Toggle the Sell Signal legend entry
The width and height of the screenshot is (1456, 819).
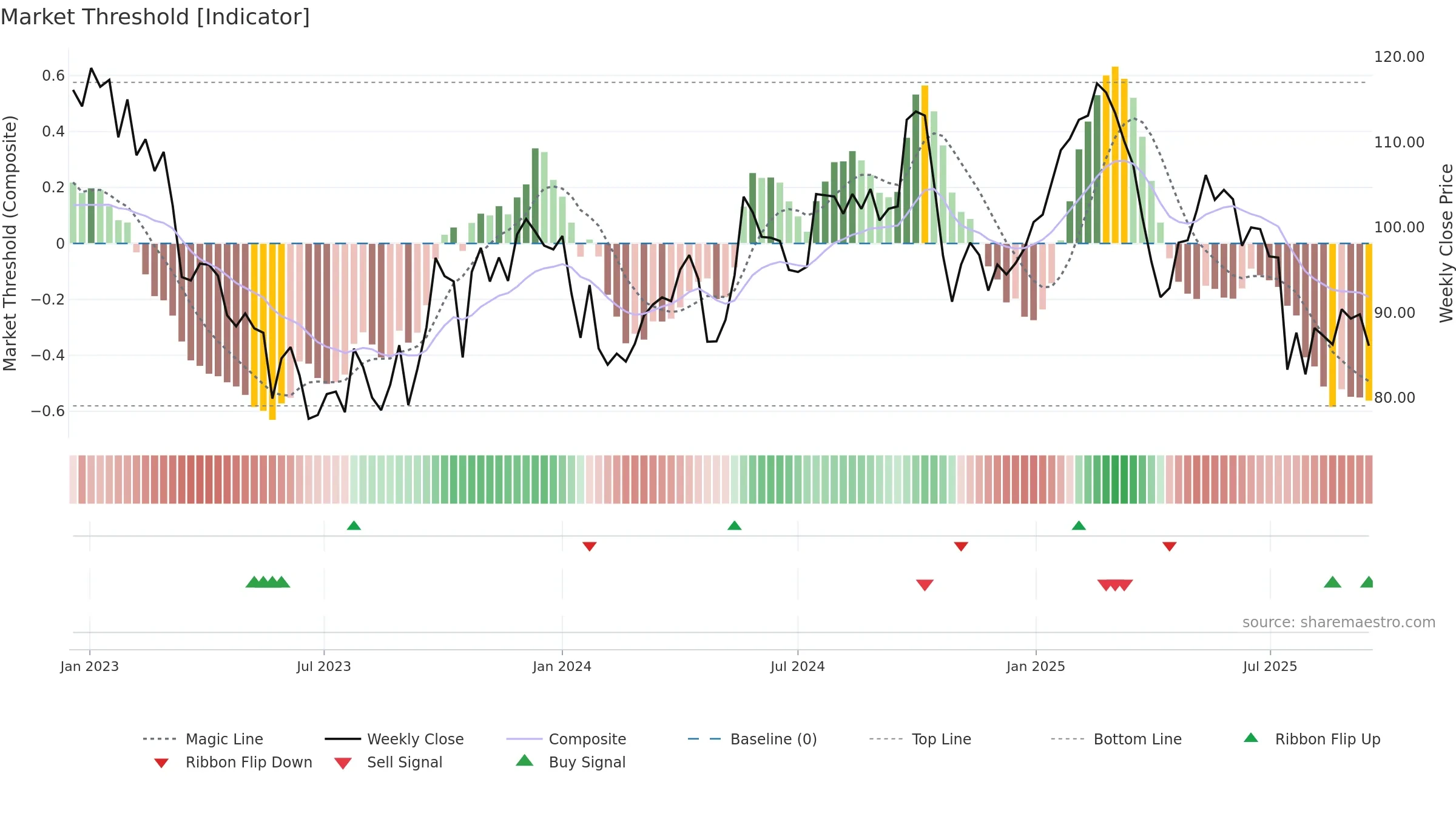388,762
